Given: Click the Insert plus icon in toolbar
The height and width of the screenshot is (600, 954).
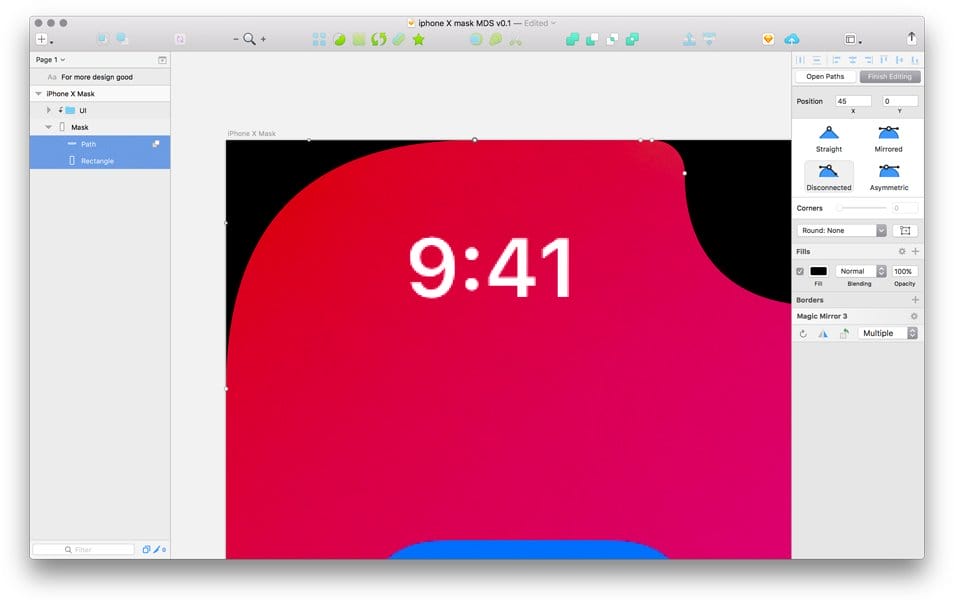Looking at the screenshot, I should click(x=41, y=38).
